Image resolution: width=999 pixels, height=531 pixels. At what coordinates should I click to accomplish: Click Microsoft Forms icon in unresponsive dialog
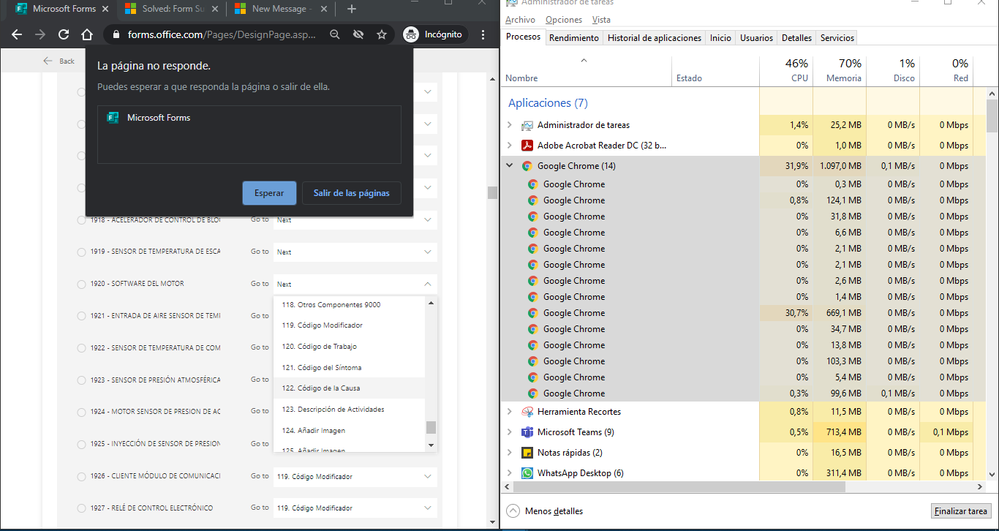pyautogui.click(x=113, y=118)
